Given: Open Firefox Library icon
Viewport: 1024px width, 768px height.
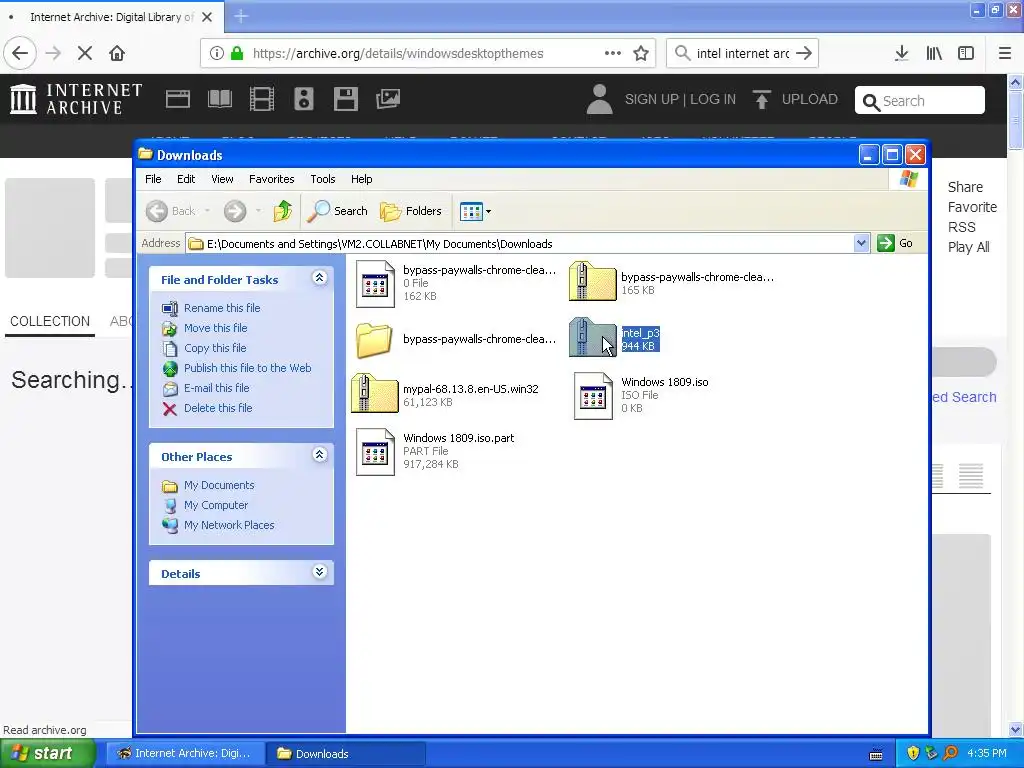Looking at the screenshot, I should pyautogui.click(x=934, y=53).
